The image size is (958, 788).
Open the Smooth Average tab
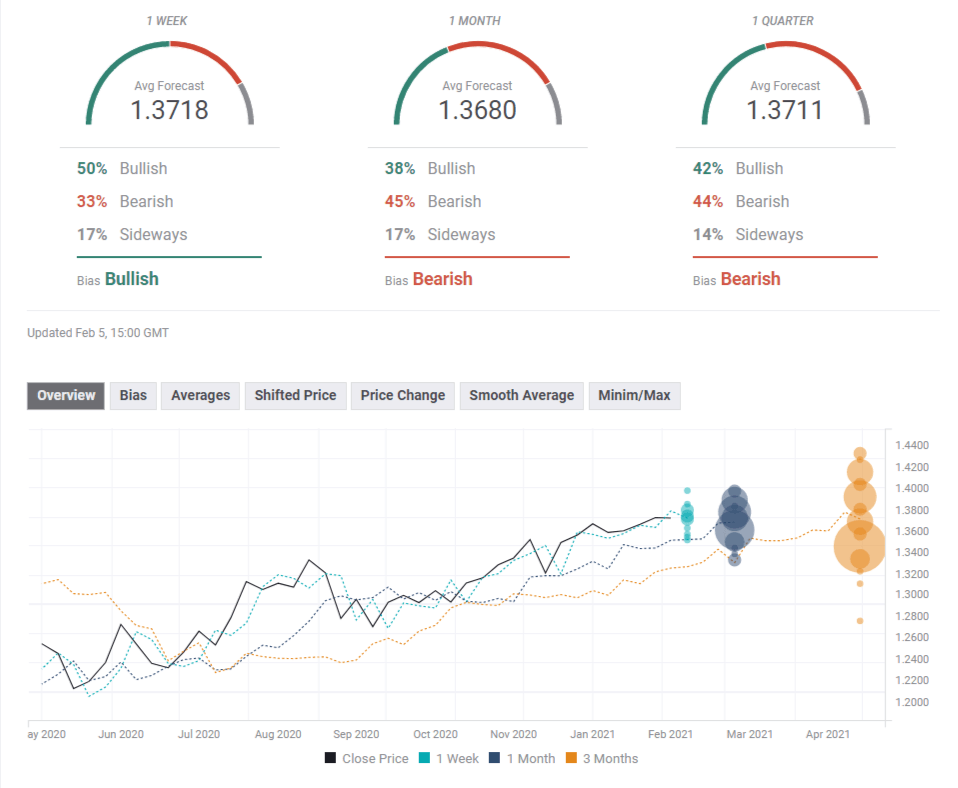[521, 395]
